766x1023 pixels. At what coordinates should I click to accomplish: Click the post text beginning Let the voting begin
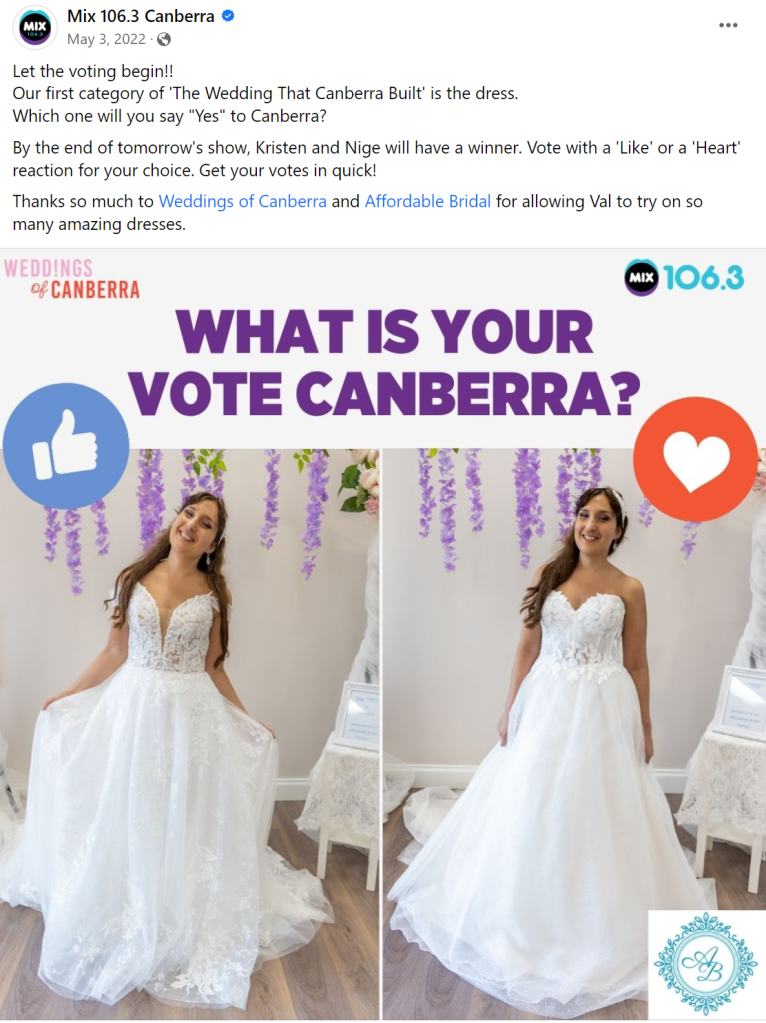point(93,71)
